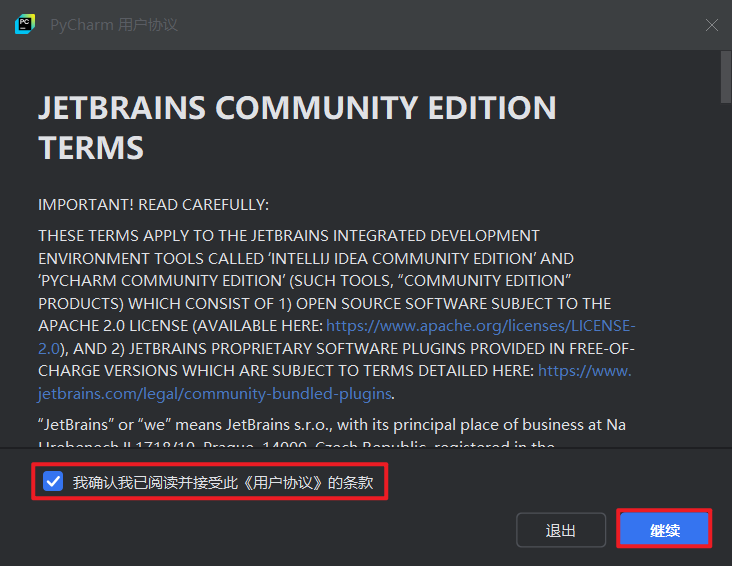
Task: Open the community-bundled-plugins terms link
Action: tap(215, 394)
